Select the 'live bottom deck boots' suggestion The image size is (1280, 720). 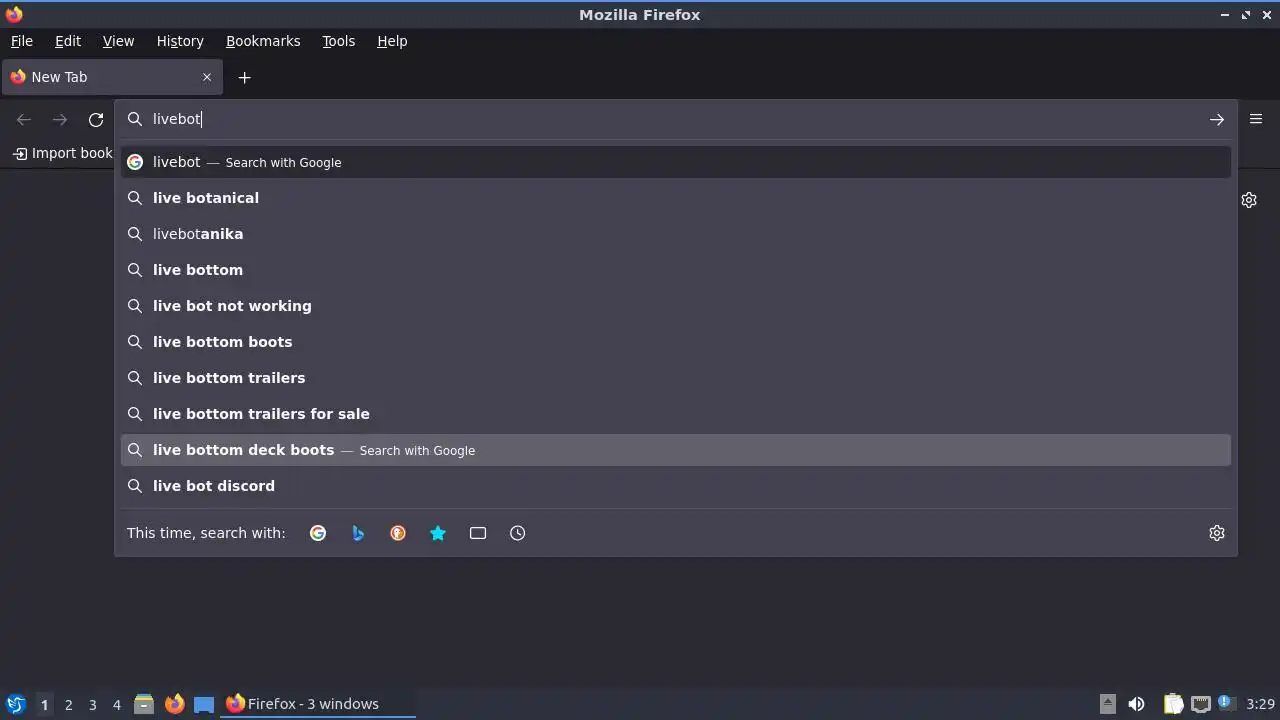pos(676,450)
